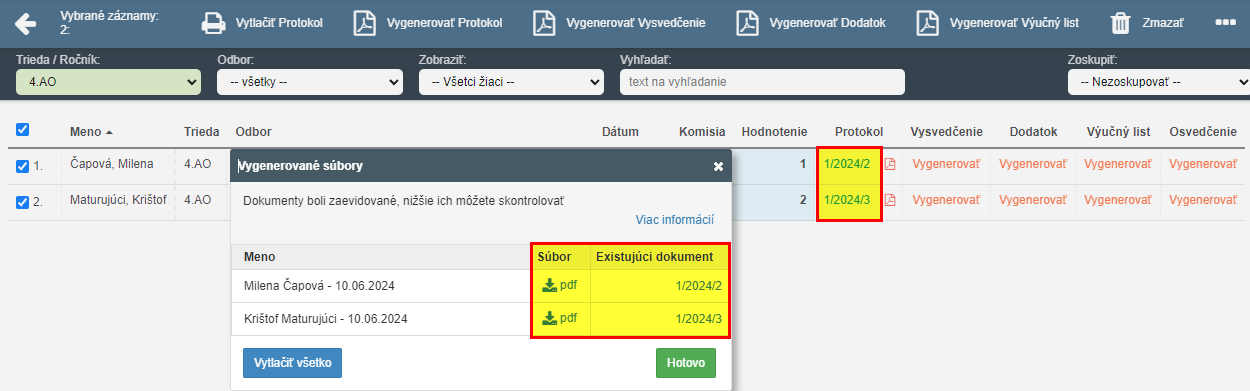Viewport: 1250px width, 391px height.
Task: Click Vygenerovať under Osvedčenie for Čapová
Action: click(1203, 163)
